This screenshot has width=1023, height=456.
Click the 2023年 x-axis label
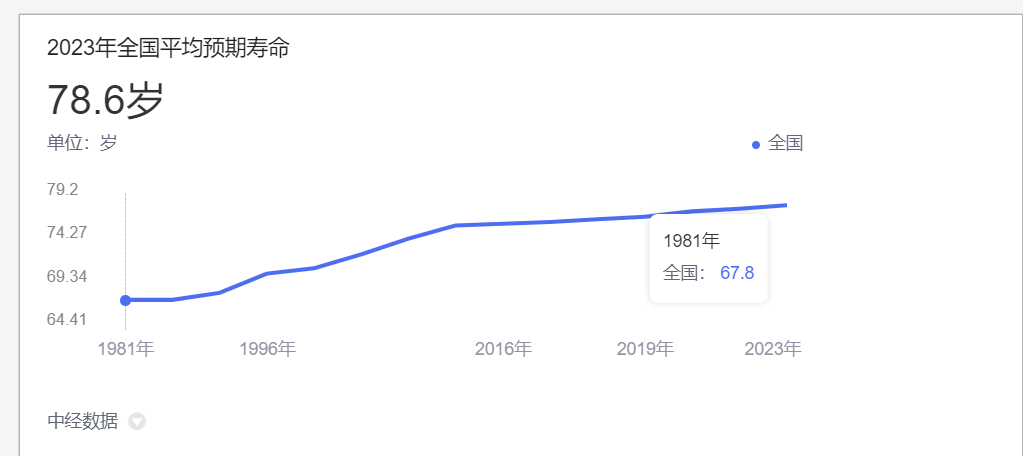click(773, 349)
